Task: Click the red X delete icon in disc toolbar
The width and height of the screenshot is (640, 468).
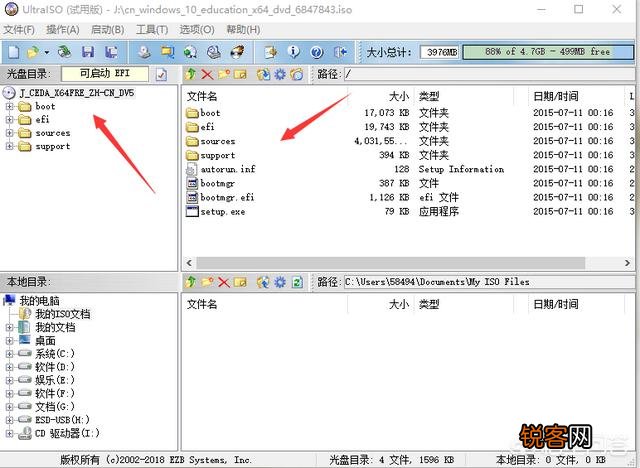Action: tap(207, 74)
